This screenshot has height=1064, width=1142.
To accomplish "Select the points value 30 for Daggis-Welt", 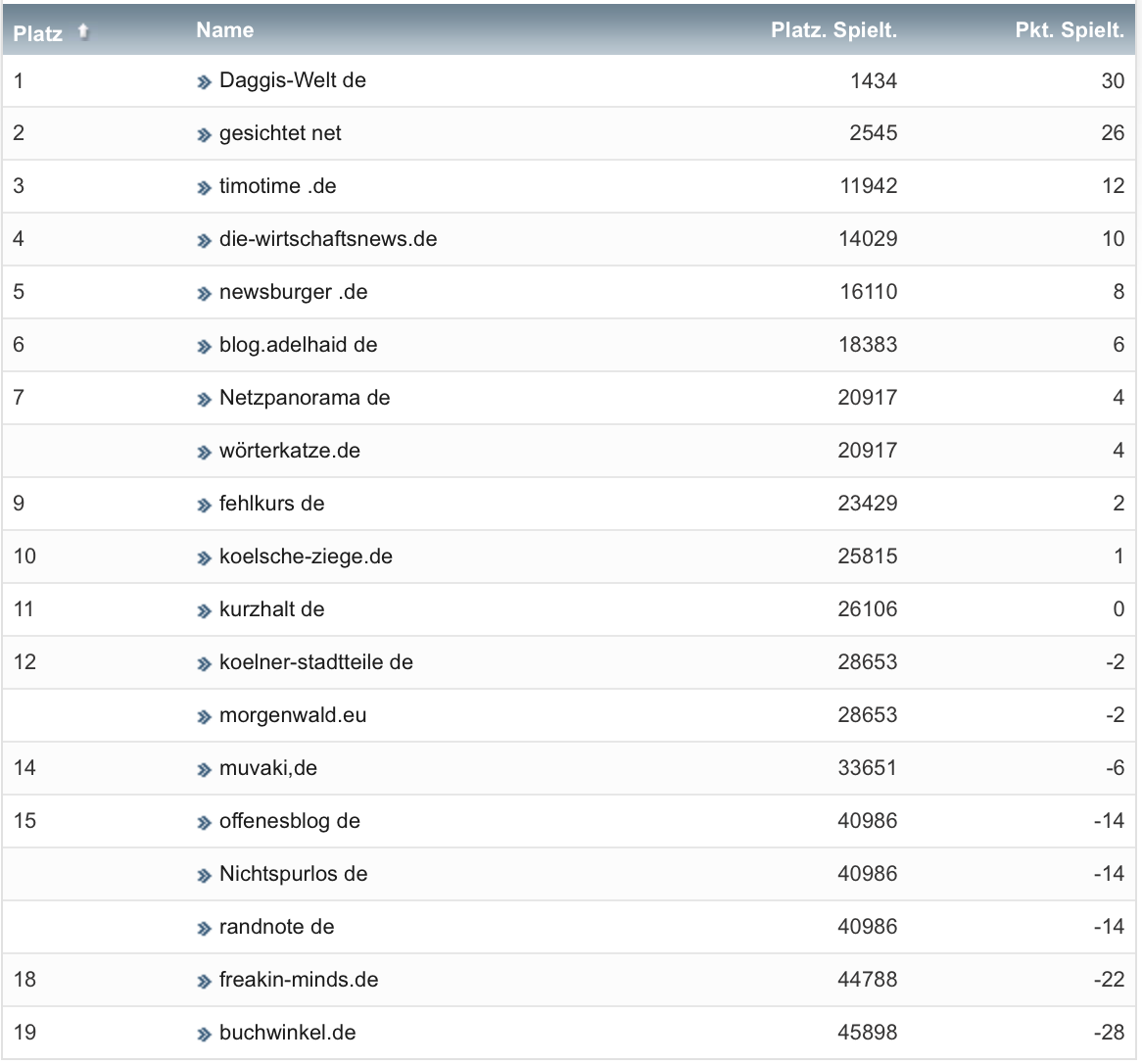I will 1113,80.
